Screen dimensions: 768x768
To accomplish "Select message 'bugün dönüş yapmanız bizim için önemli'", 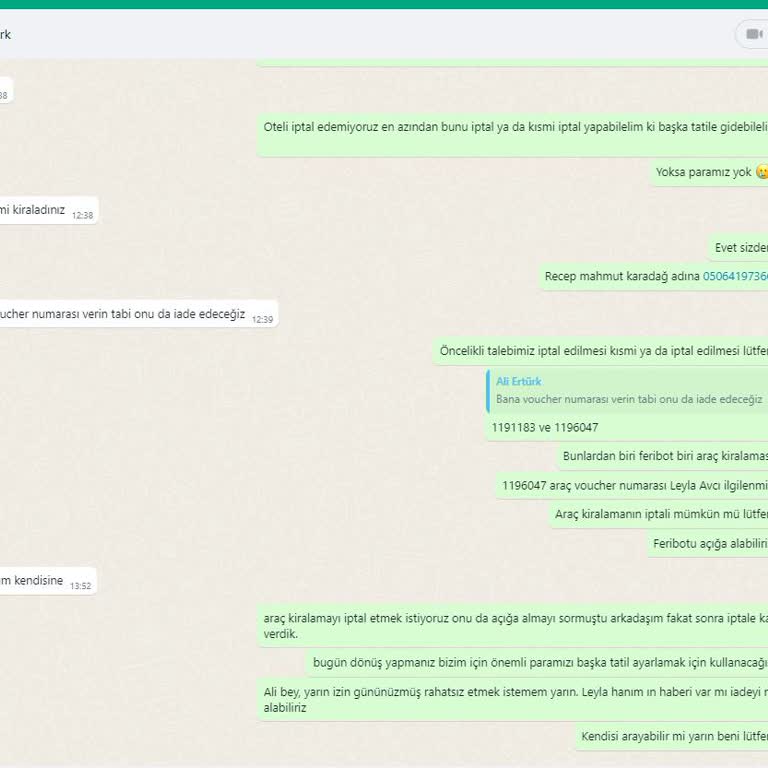I will pos(537,663).
